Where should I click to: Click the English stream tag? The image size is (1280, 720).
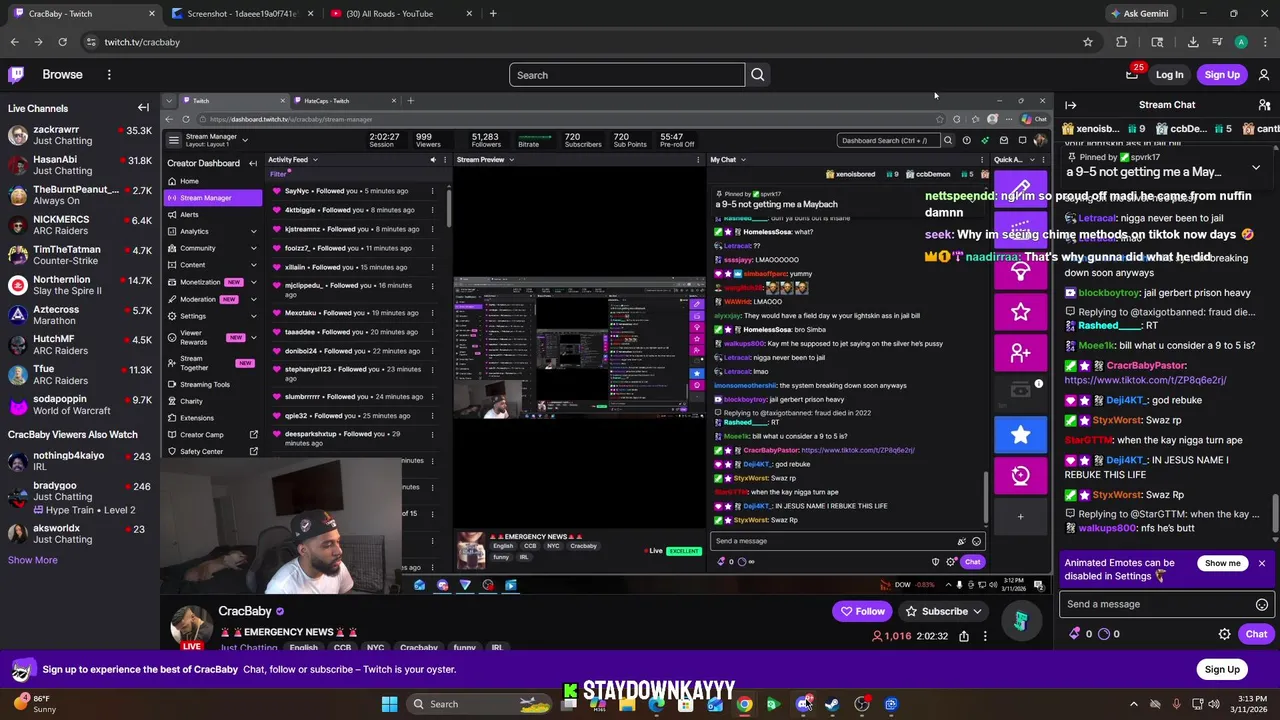coord(303,647)
